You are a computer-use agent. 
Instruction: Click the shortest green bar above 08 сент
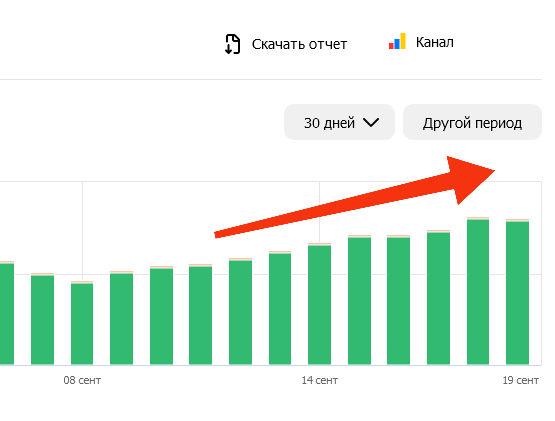coord(82,323)
